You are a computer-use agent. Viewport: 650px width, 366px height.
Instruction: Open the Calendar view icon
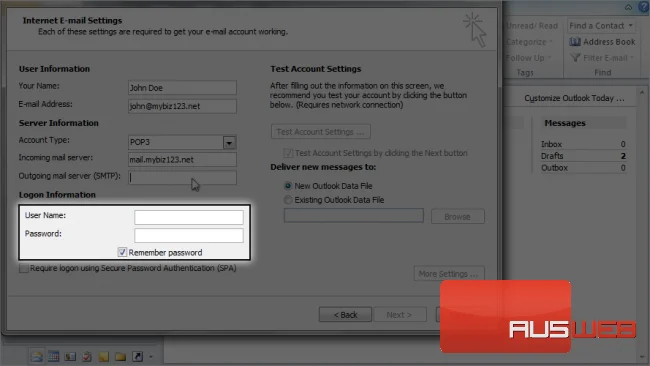[x=53, y=356]
